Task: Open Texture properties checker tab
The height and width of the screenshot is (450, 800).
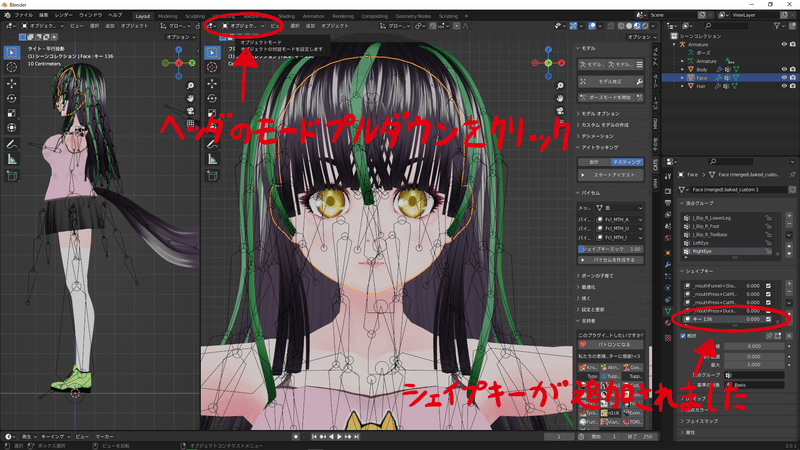Action: (668, 338)
